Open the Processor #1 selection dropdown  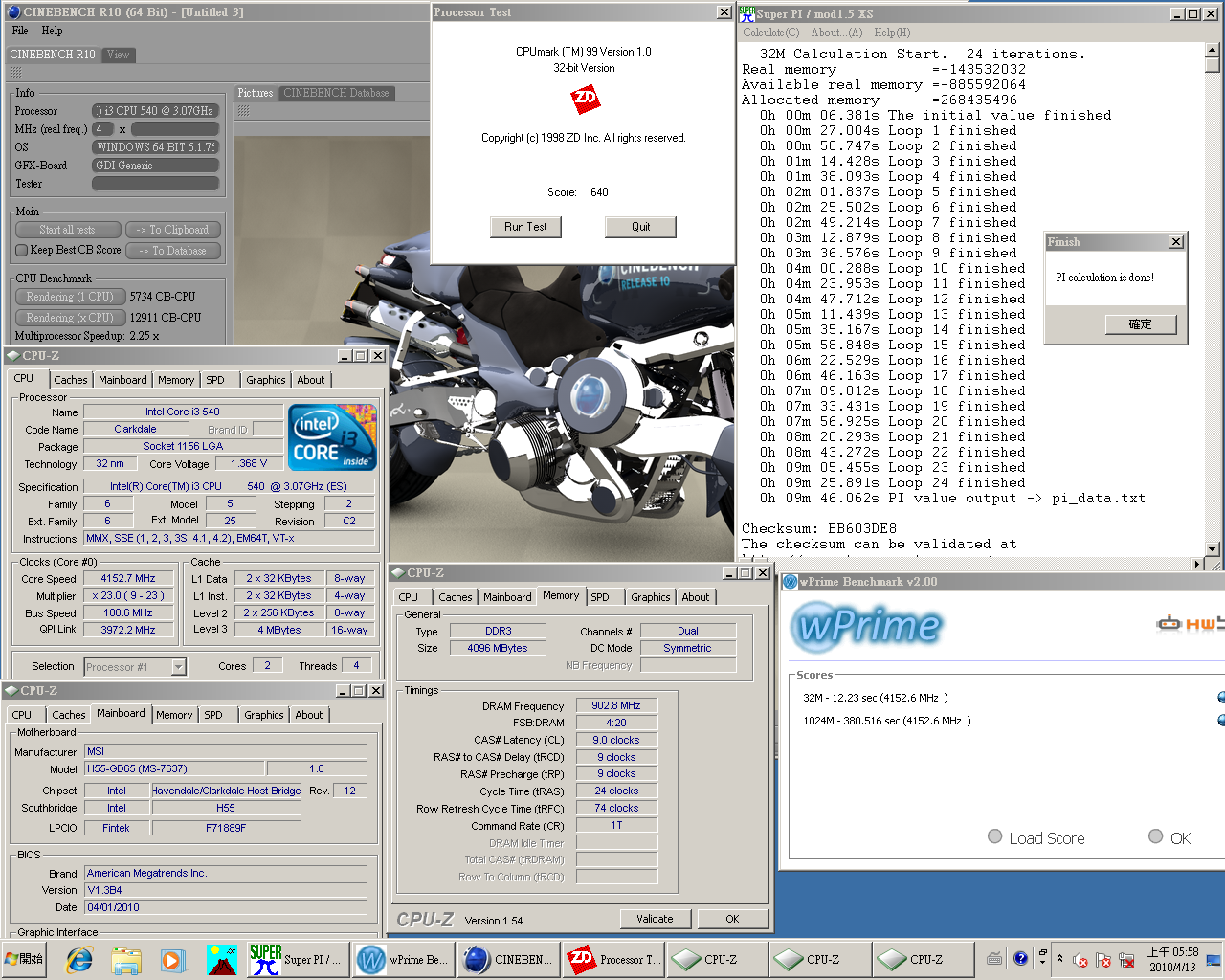pos(178,667)
